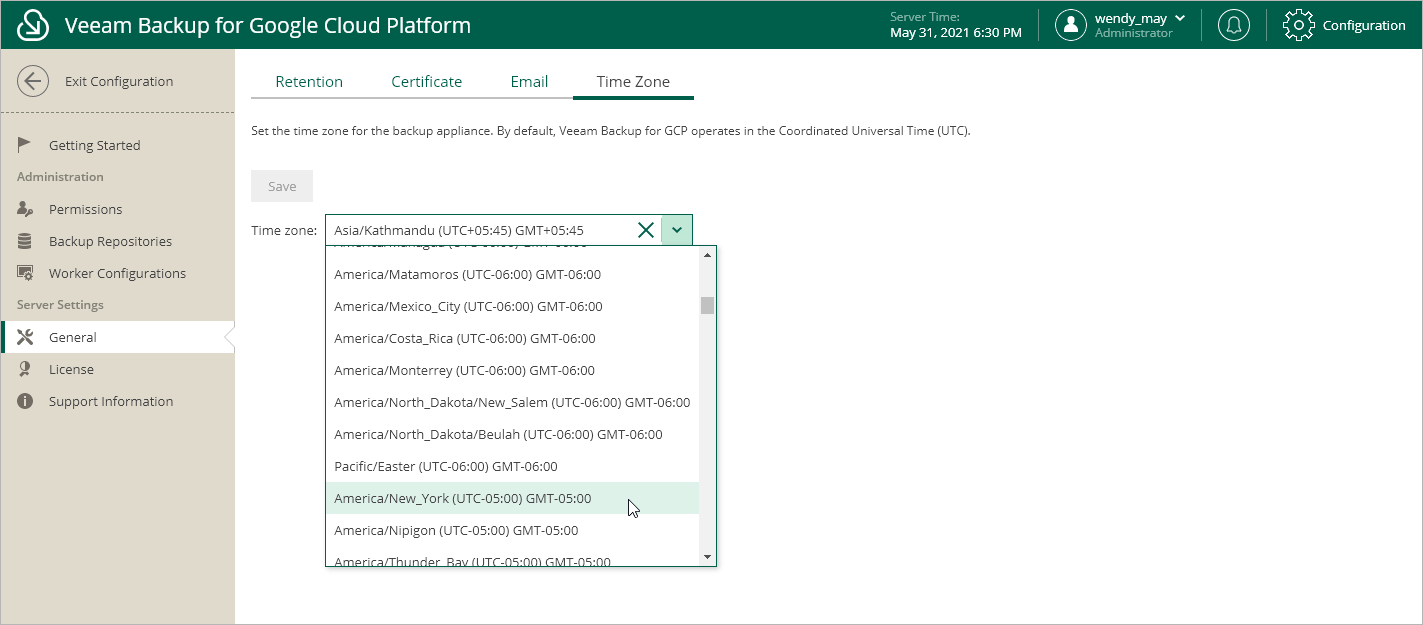
Task: Switch to the Email tab
Action: pyautogui.click(x=529, y=82)
